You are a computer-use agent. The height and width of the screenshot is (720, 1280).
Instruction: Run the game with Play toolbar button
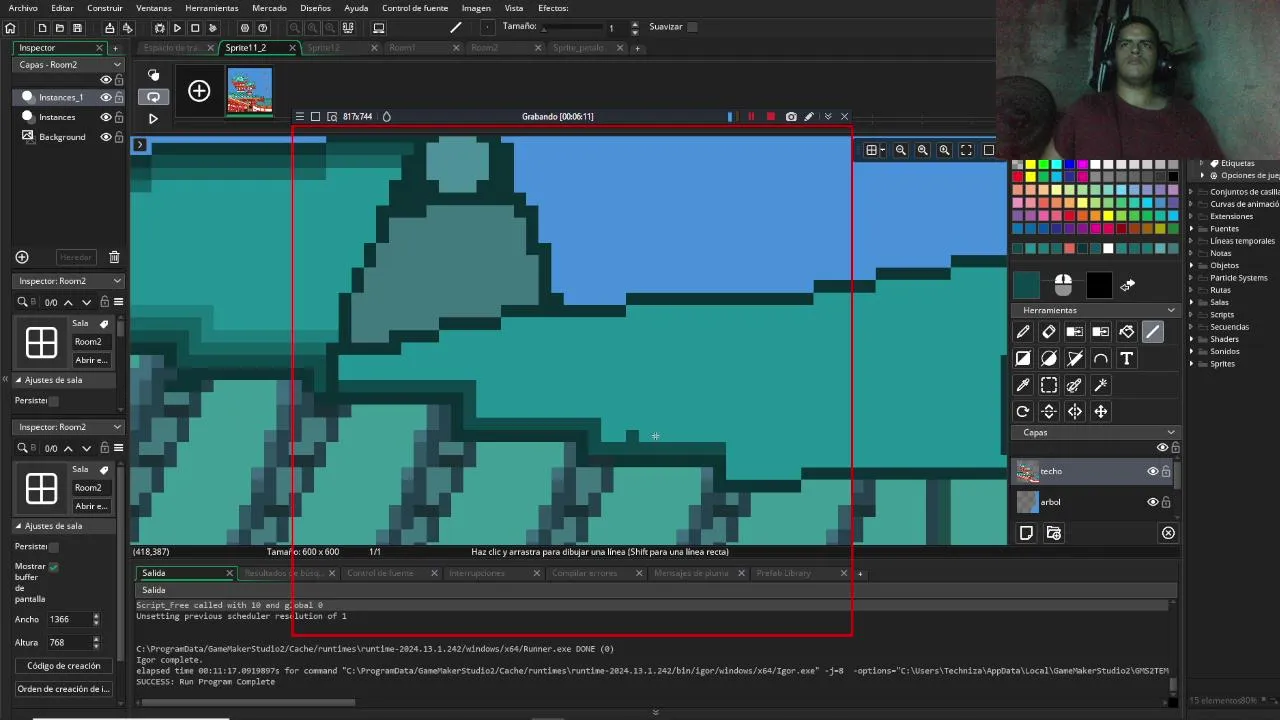pyautogui.click(x=177, y=28)
